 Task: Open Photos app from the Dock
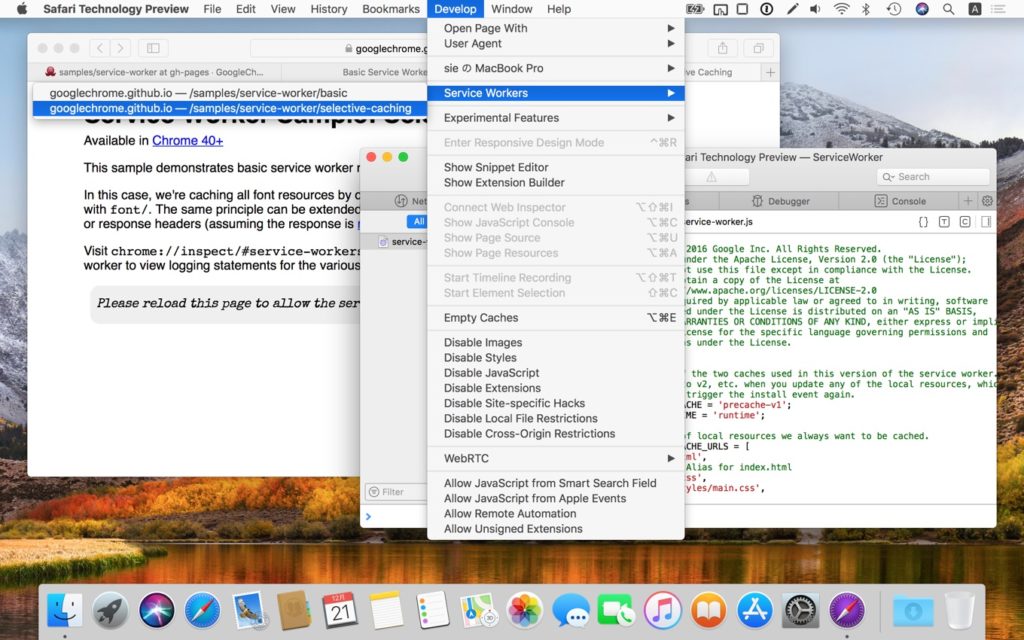point(524,609)
